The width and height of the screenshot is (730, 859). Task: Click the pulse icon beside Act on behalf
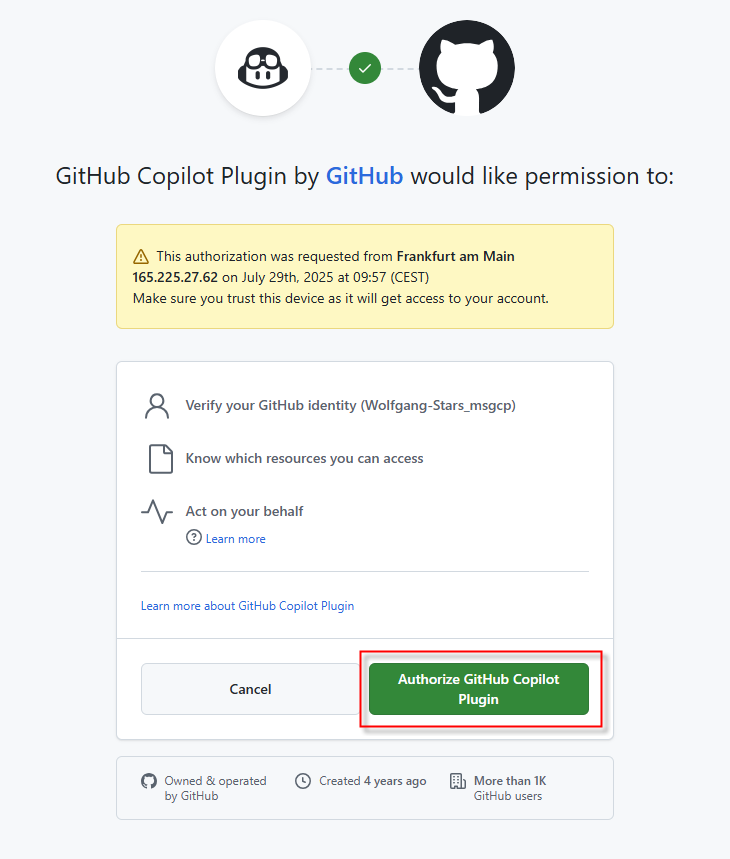point(157,511)
